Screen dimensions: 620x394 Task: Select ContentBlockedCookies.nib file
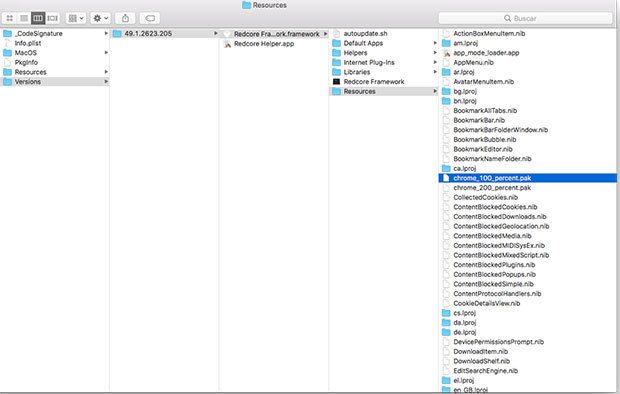click(x=528, y=207)
